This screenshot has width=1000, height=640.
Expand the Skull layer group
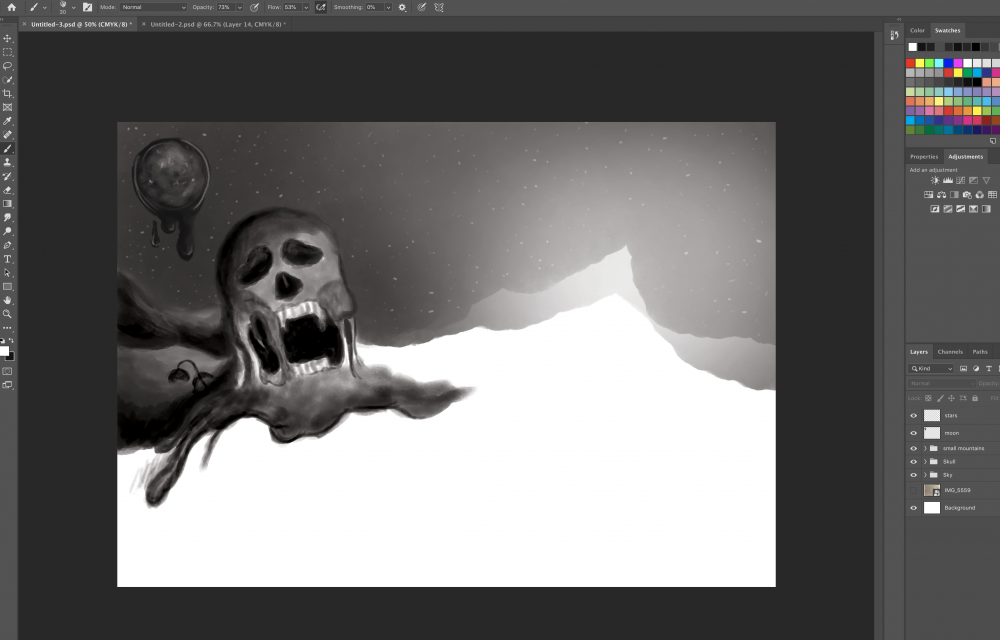point(924,462)
